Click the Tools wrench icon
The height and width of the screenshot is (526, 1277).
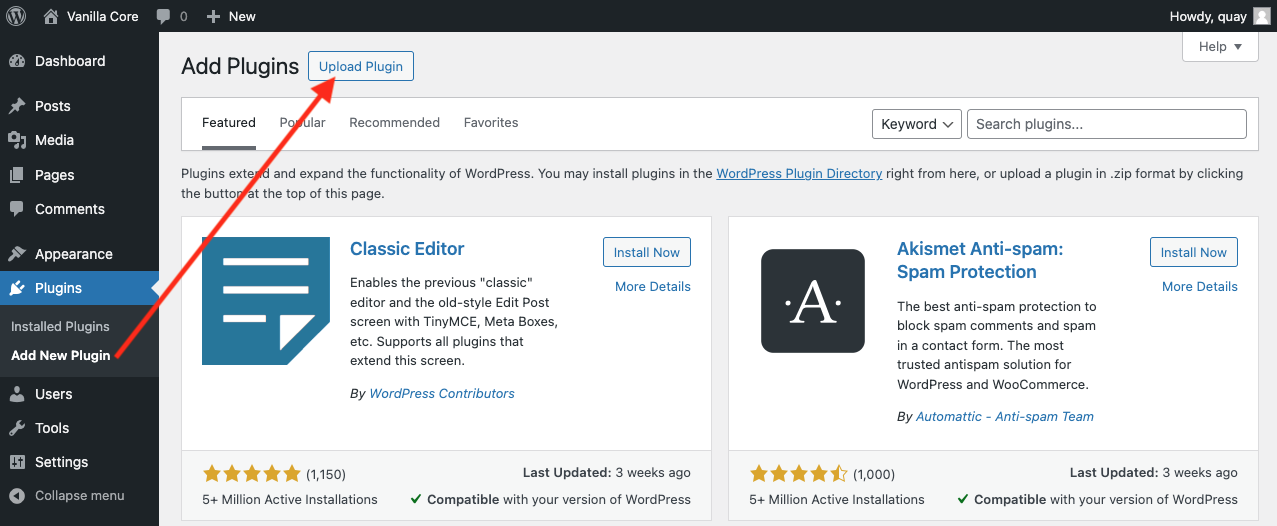tap(17, 428)
